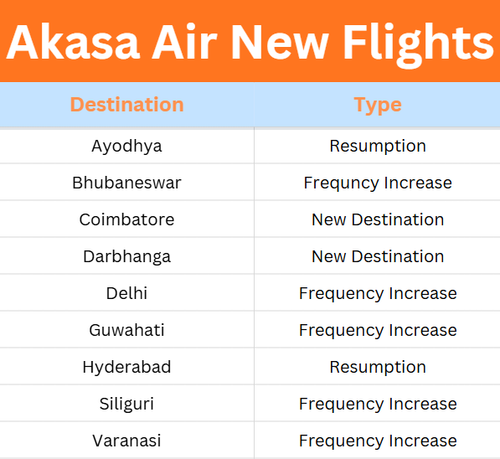Click the Bhubaneswar destination cell
This screenshot has width=500, height=459.
click(x=127, y=183)
